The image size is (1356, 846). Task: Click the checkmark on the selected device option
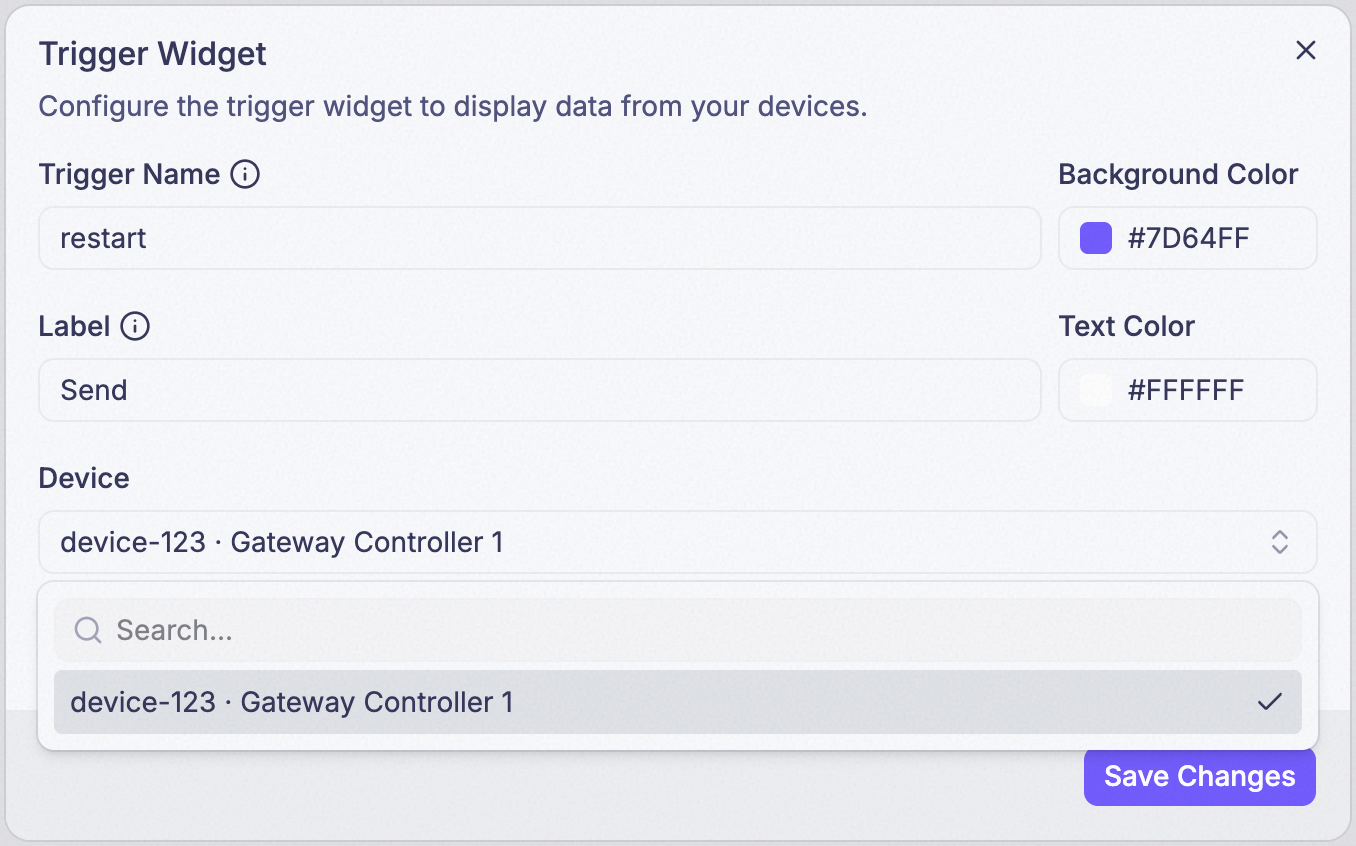[1269, 702]
